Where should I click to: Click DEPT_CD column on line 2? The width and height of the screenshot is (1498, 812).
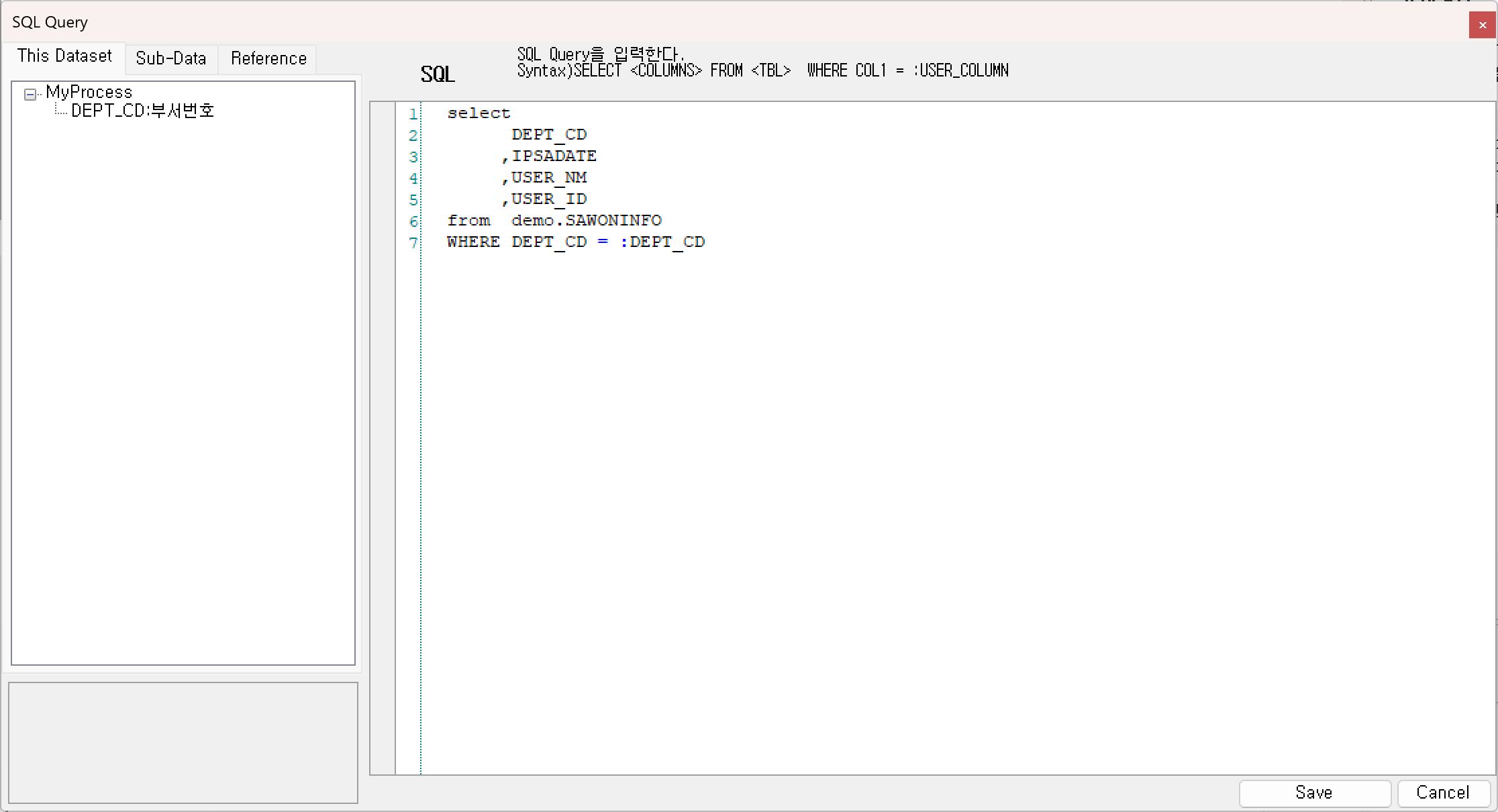(549, 135)
